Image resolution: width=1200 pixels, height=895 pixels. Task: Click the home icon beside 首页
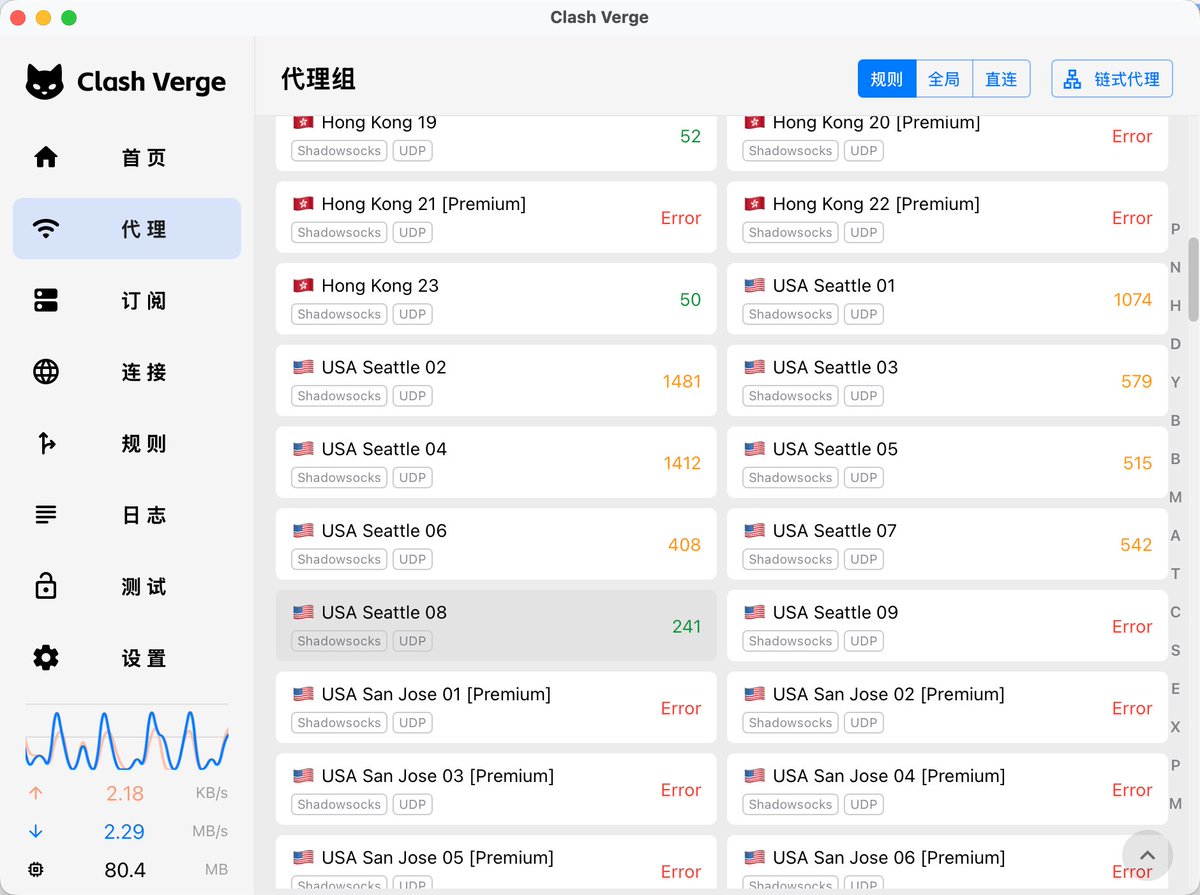click(46, 157)
